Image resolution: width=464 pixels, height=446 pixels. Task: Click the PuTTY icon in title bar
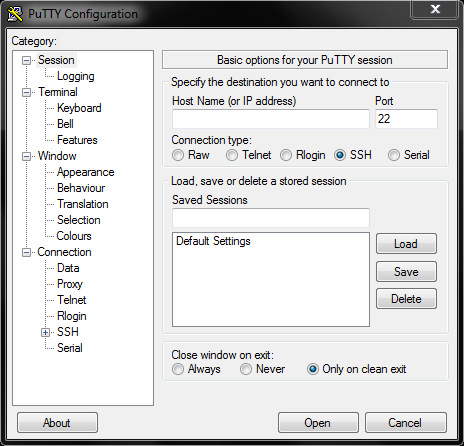[15, 14]
